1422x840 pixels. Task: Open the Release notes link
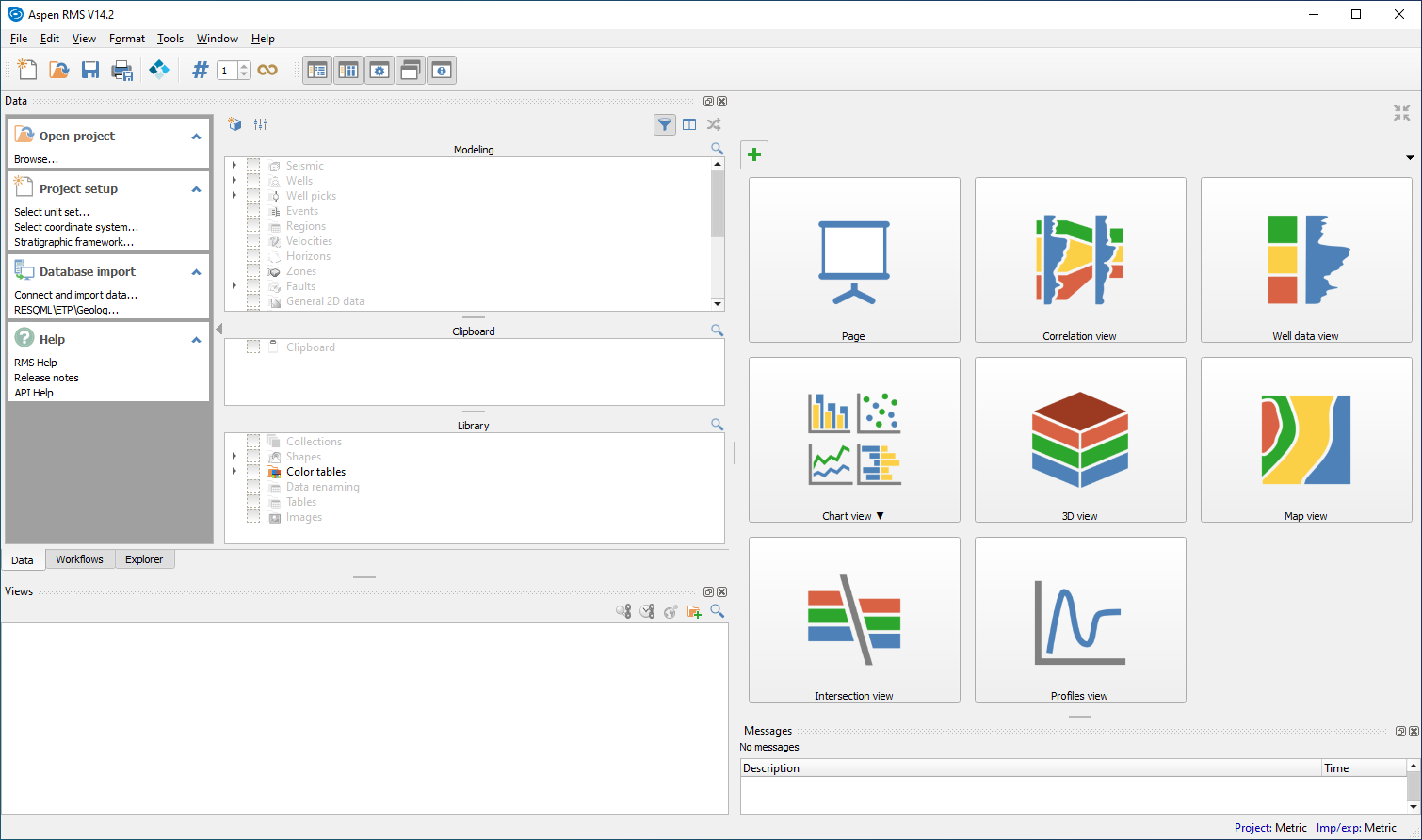coord(46,378)
